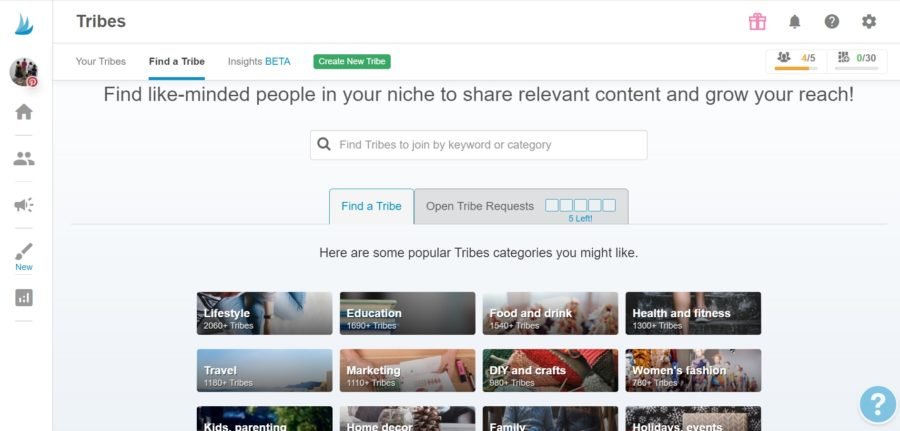900x431 pixels.
Task: Click the pink gift icon
Action: tap(757, 21)
